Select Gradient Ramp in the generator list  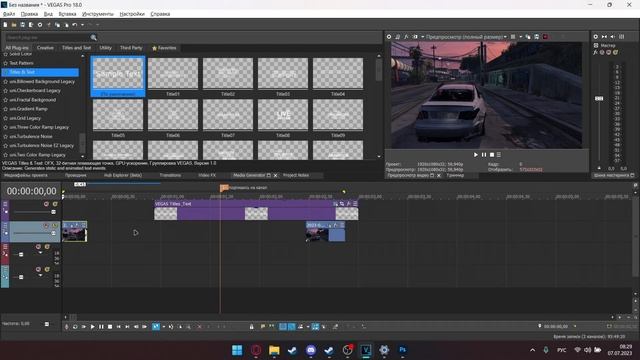[29, 109]
